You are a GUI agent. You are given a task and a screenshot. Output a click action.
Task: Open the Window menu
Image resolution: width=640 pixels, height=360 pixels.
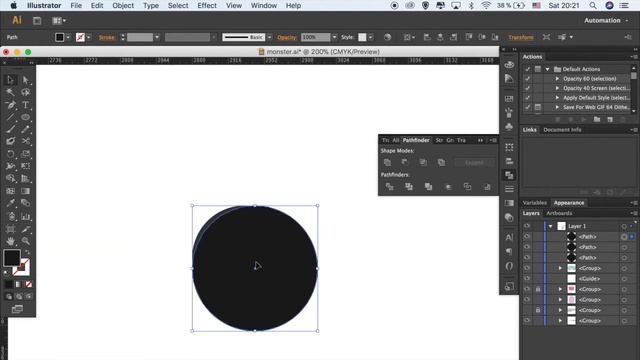click(x=264, y=6)
